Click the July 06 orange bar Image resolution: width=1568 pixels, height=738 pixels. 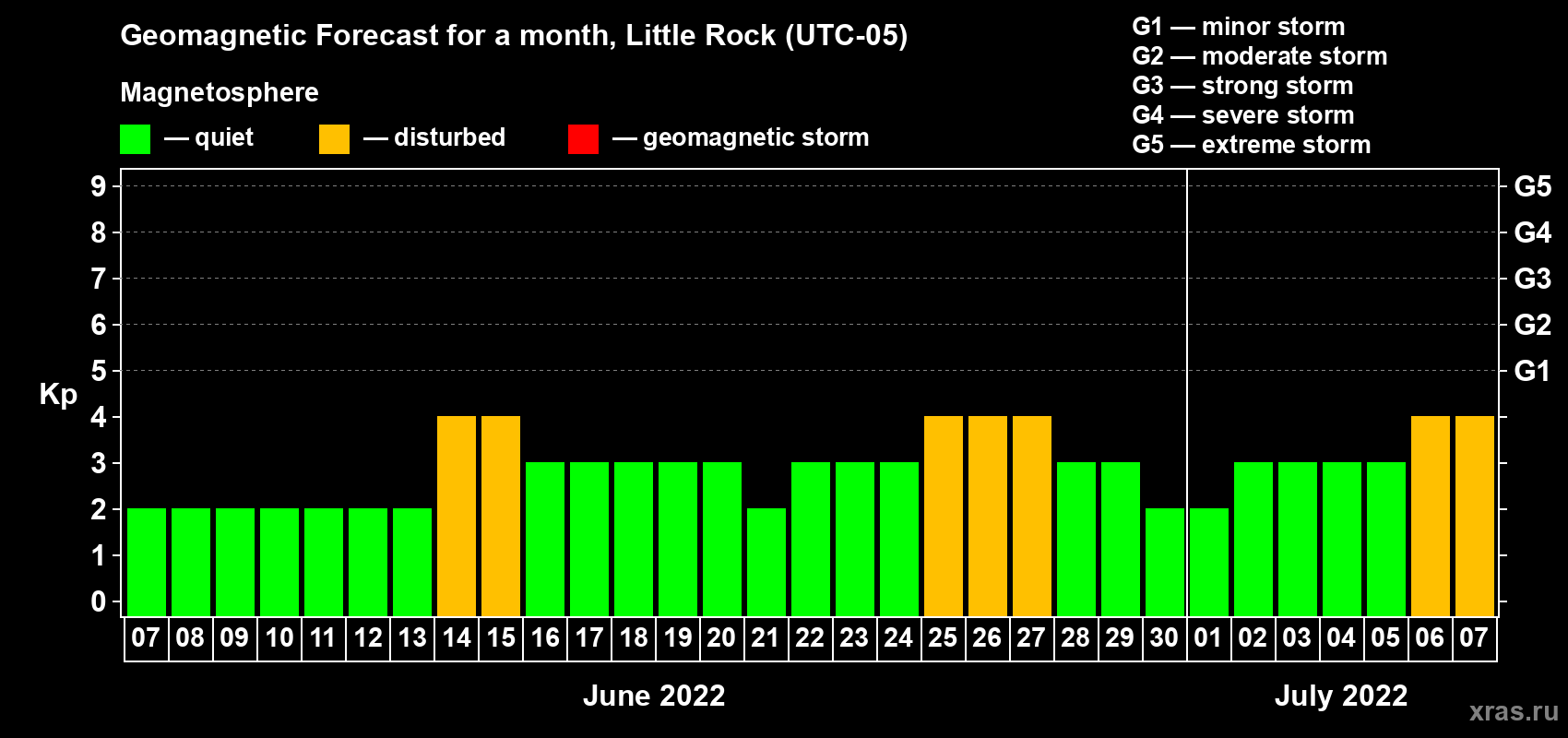1431,516
